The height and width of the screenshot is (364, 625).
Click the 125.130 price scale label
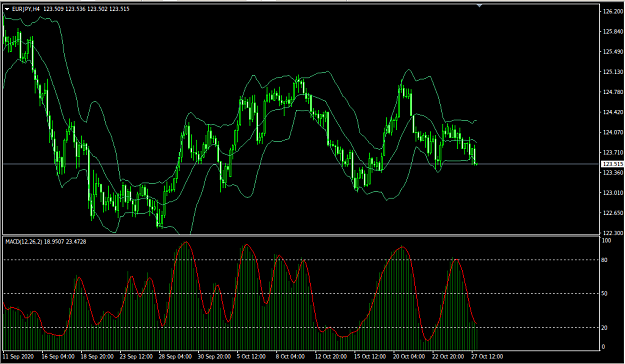pyautogui.click(x=613, y=72)
